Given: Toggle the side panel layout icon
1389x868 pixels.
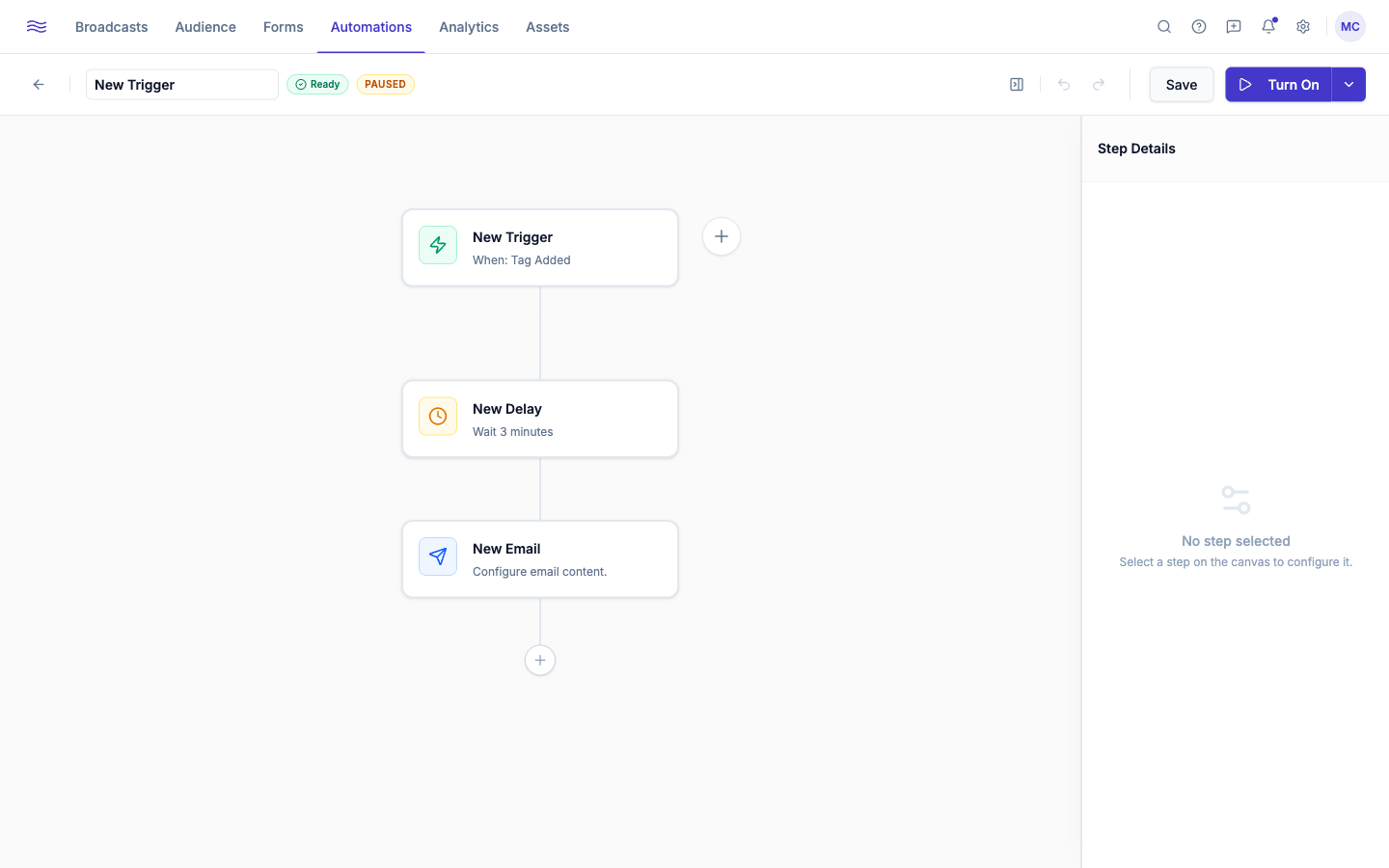Looking at the screenshot, I should (1017, 85).
